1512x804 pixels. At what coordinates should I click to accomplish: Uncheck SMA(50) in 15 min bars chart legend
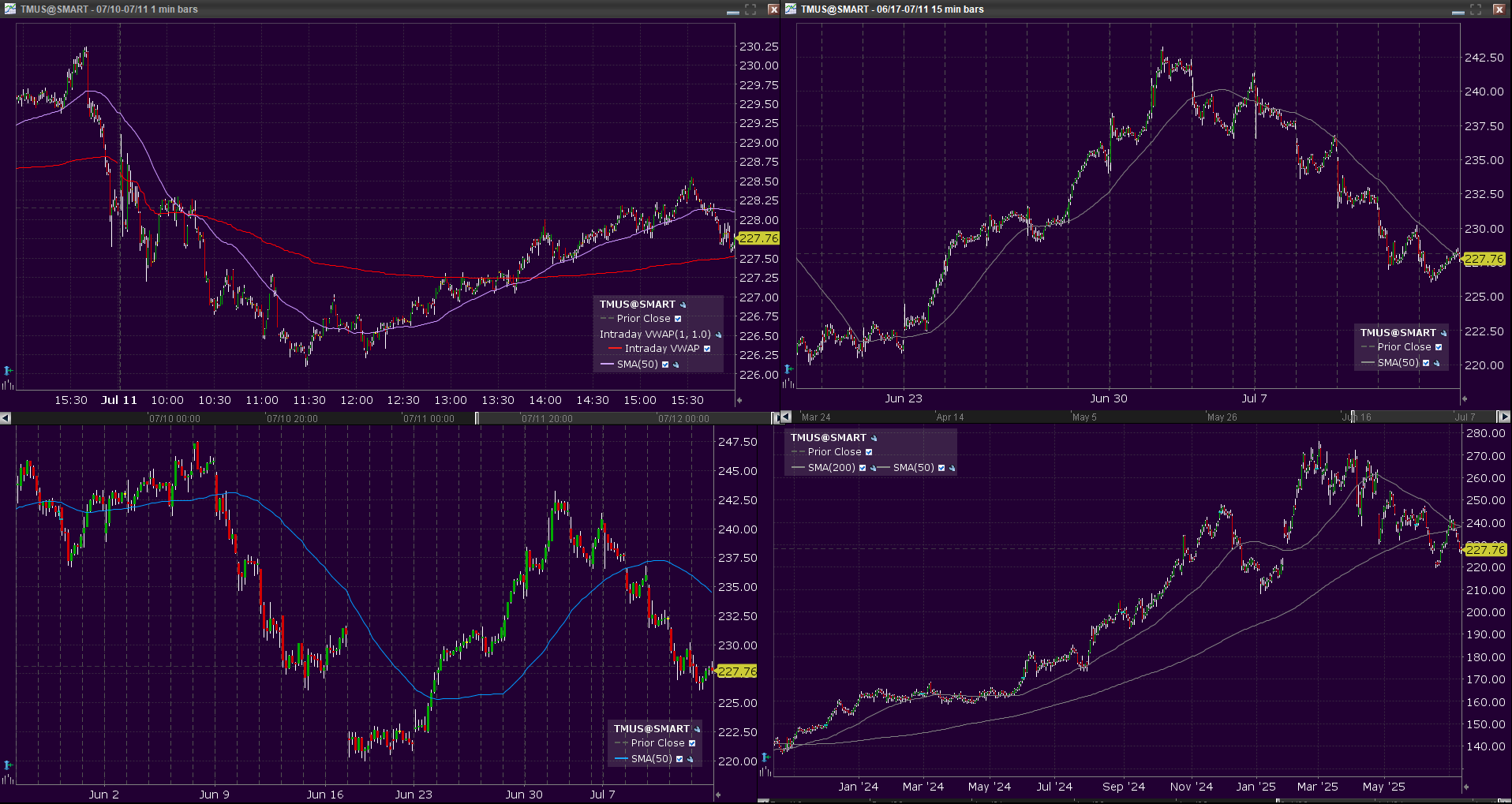pyautogui.click(x=1426, y=363)
